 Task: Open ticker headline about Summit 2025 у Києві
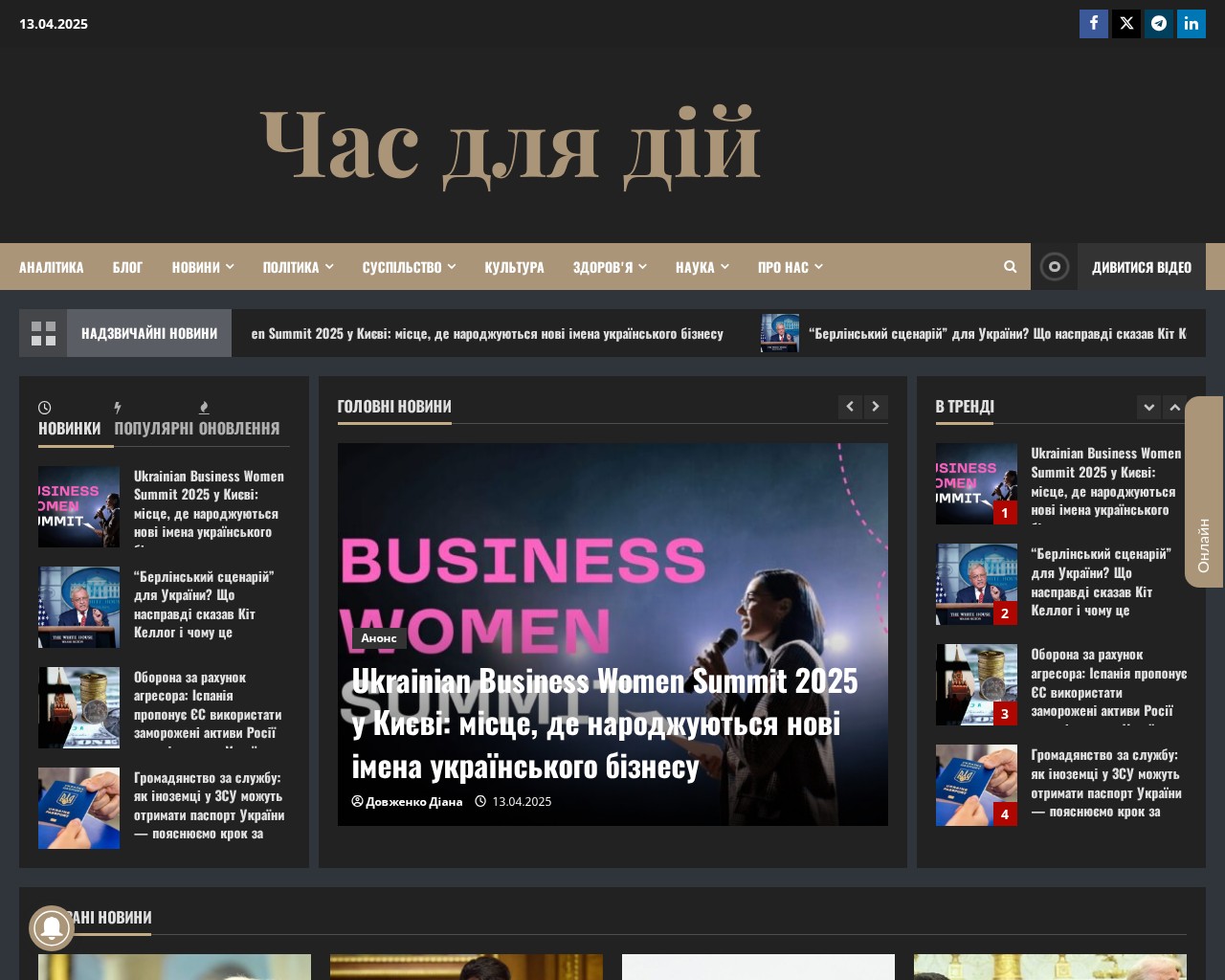(487, 333)
